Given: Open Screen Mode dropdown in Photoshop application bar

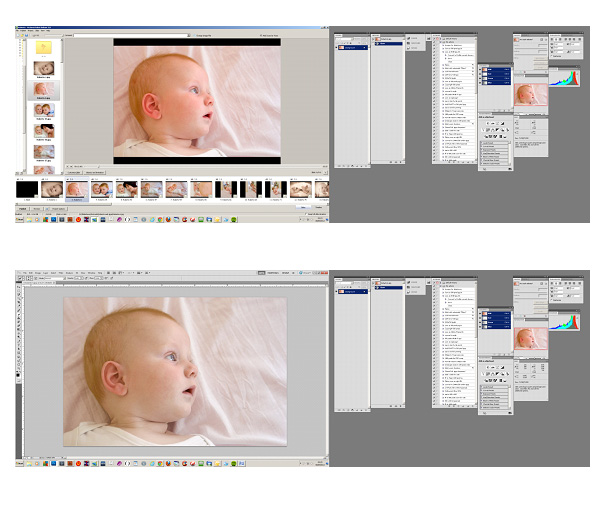Looking at the screenshot, I should [147, 273].
